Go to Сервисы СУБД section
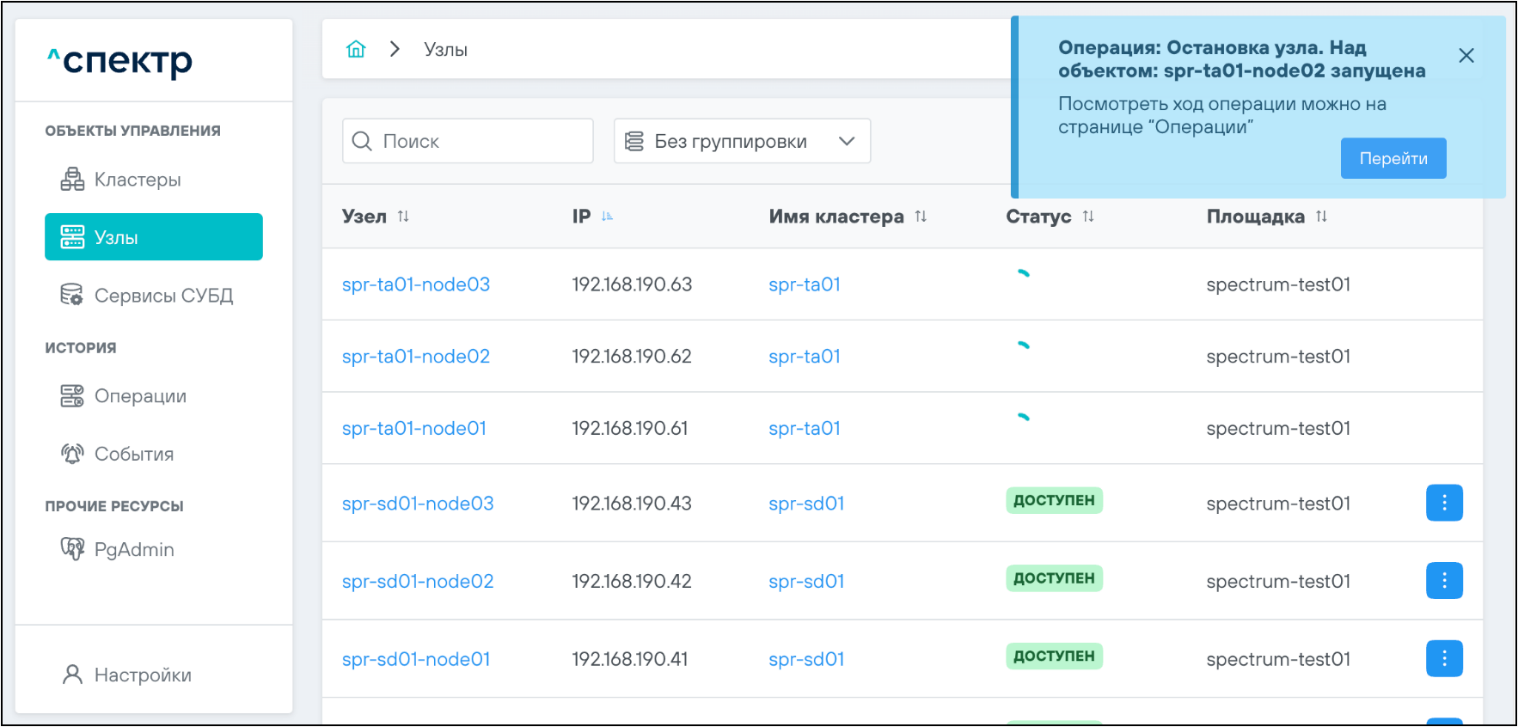 click(163, 296)
